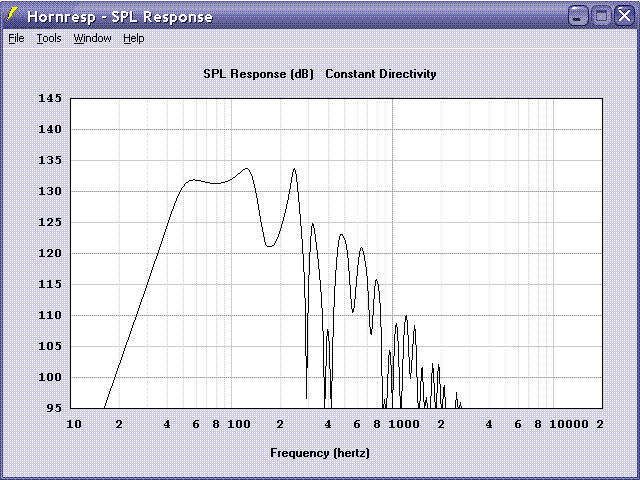Click the 1000 Hz x-axis label

(x=404, y=424)
